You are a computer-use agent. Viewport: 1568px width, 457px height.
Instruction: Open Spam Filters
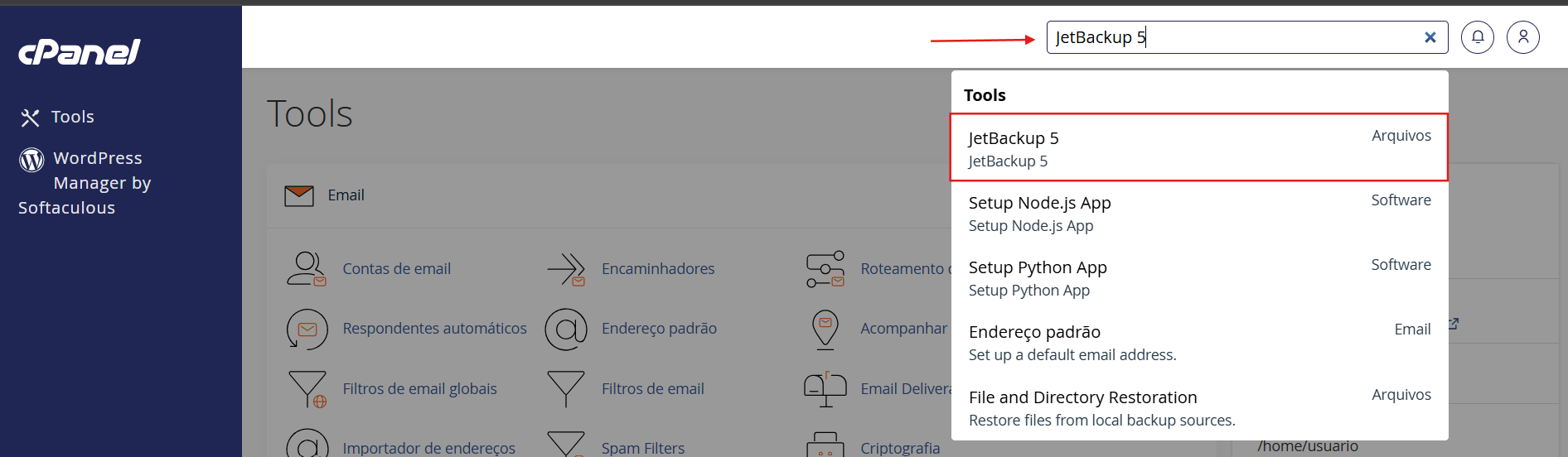pos(643,448)
